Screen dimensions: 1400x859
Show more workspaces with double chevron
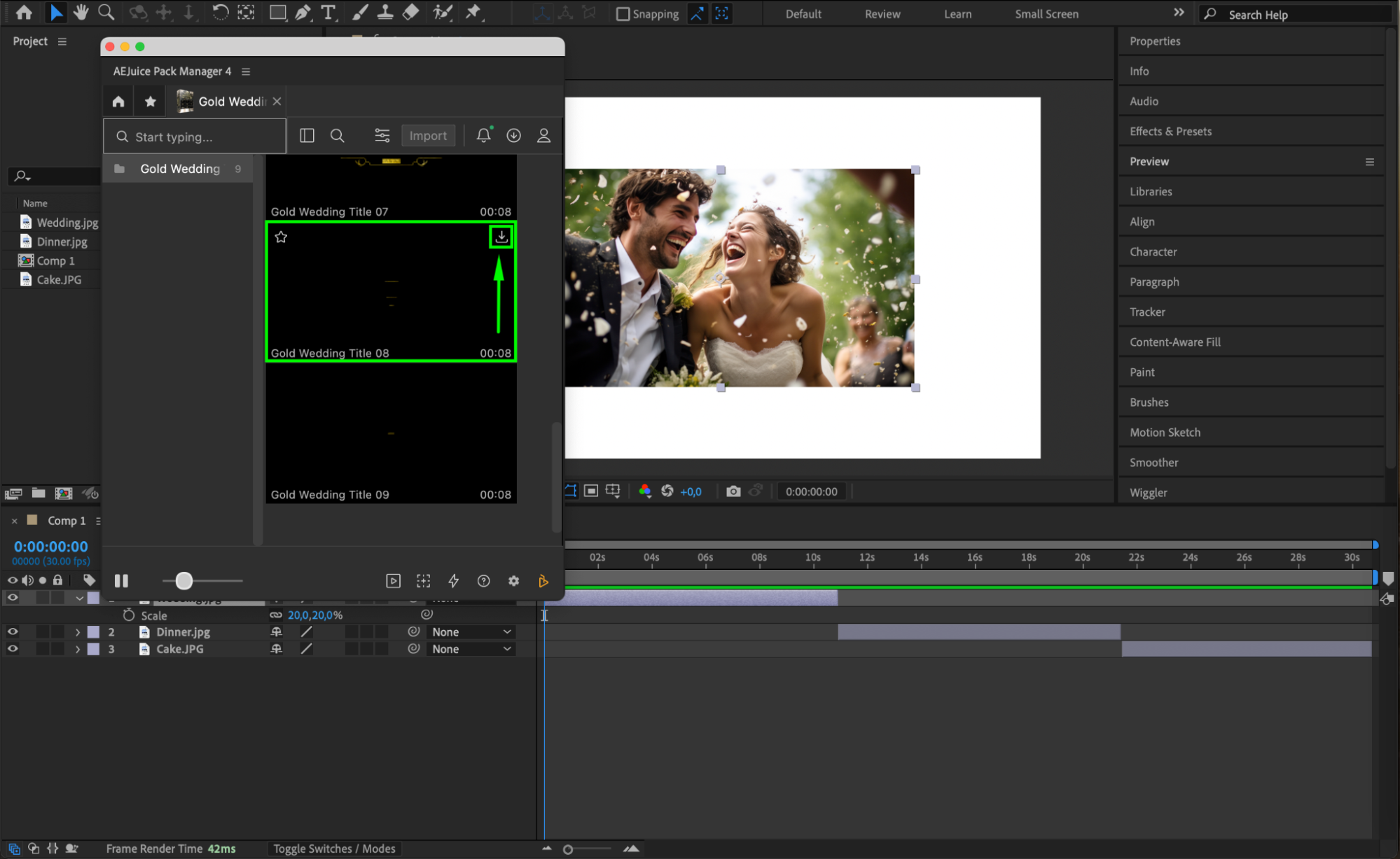pos(1179,13)
